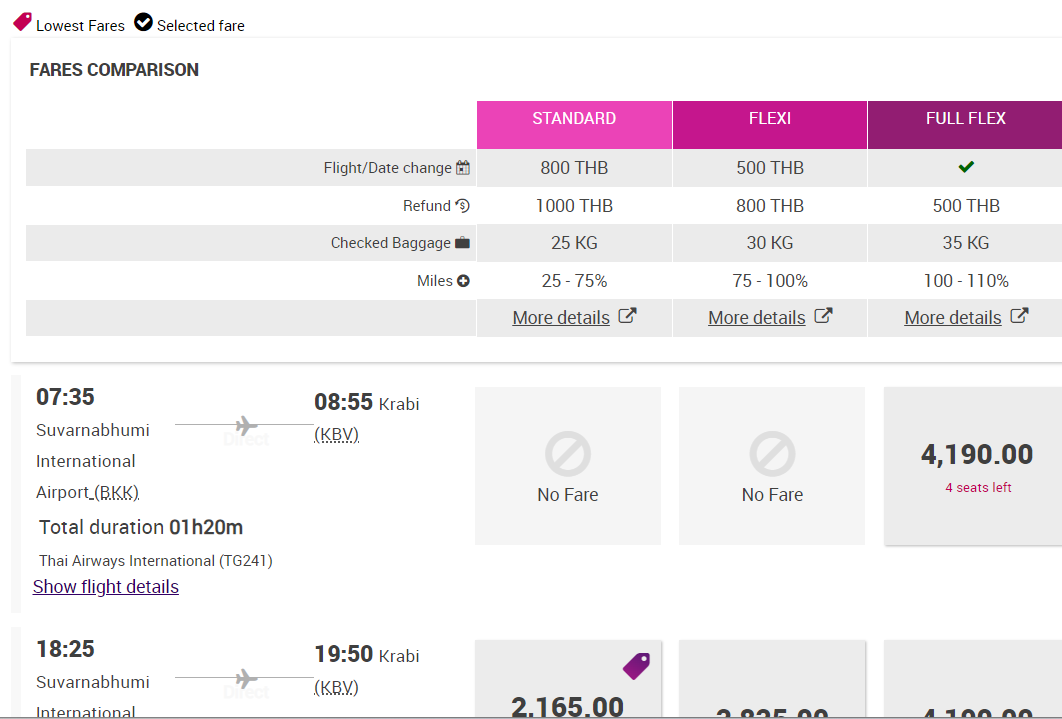Image resolution: width=1062 pixels, height=719 pixels.
Task: Open More details for Full Flex fare
Action: [953, 318]
